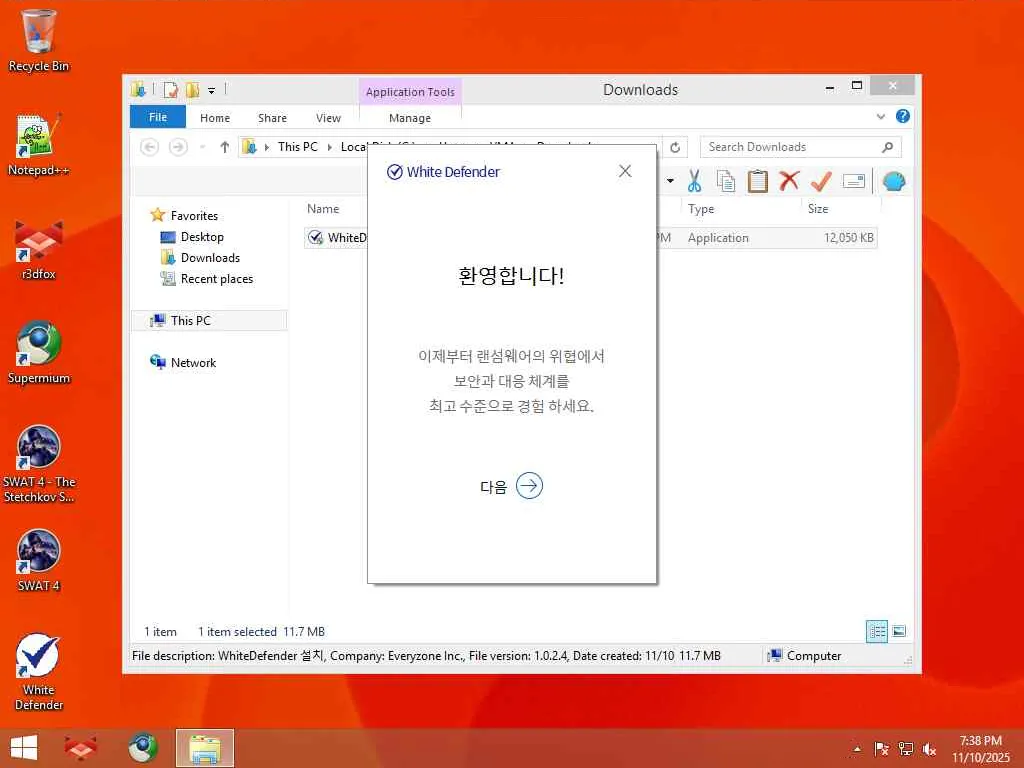Screen dimensions: 1024x768
Task: Open the View ribbon tab
Action: click(x=328, y=118)
